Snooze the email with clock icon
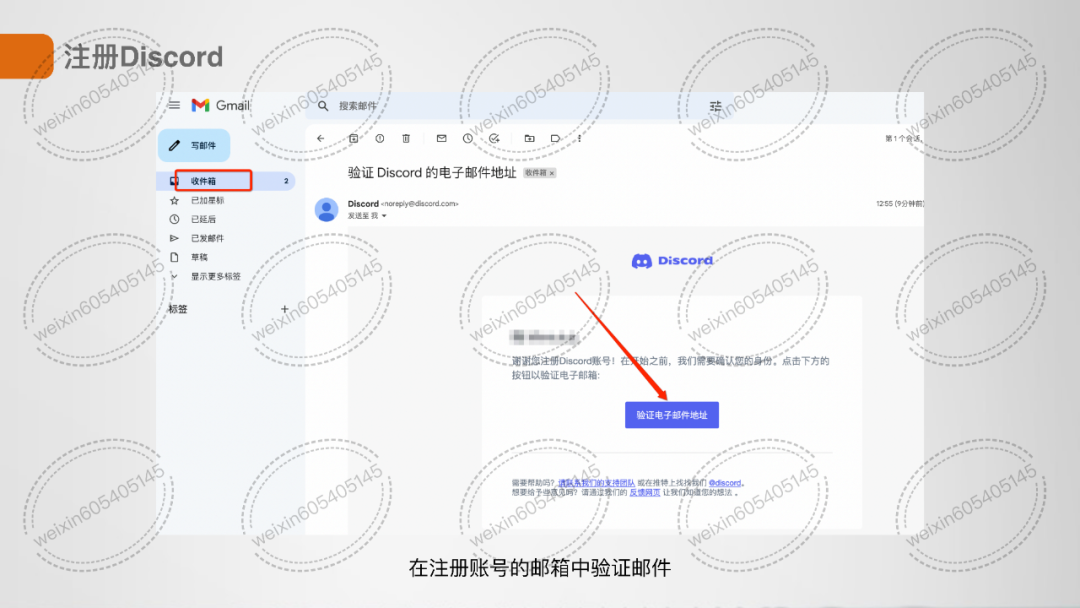This screenshot has height=608, width=1080. pyautogui.click(x=468, y=138)
